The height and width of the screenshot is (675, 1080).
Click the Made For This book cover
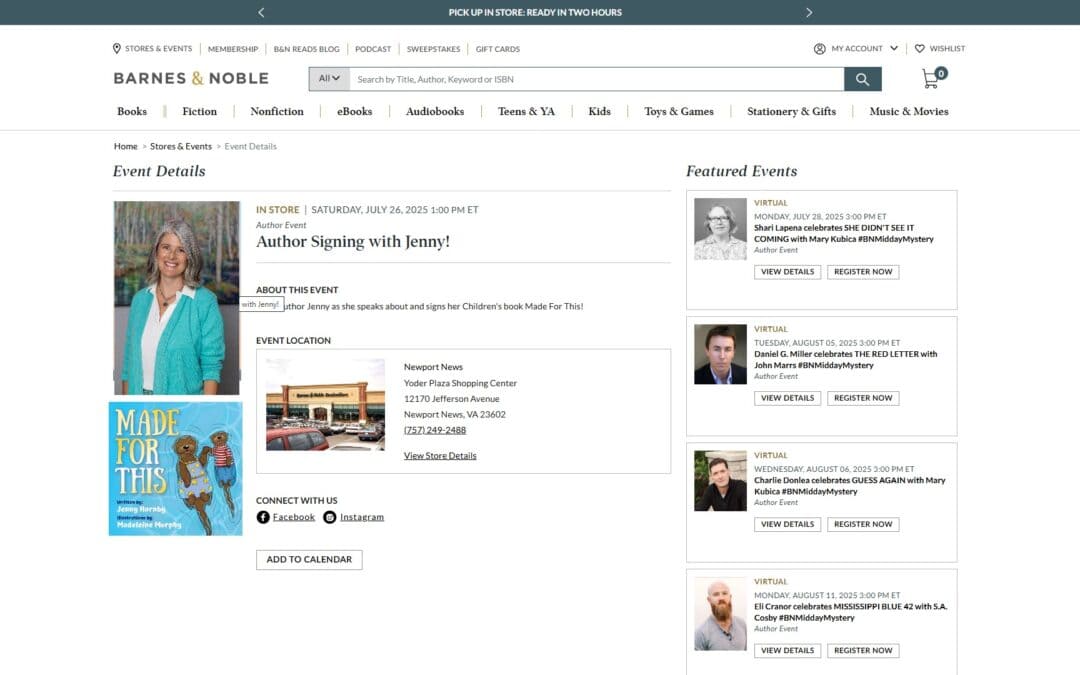point(176,469)
